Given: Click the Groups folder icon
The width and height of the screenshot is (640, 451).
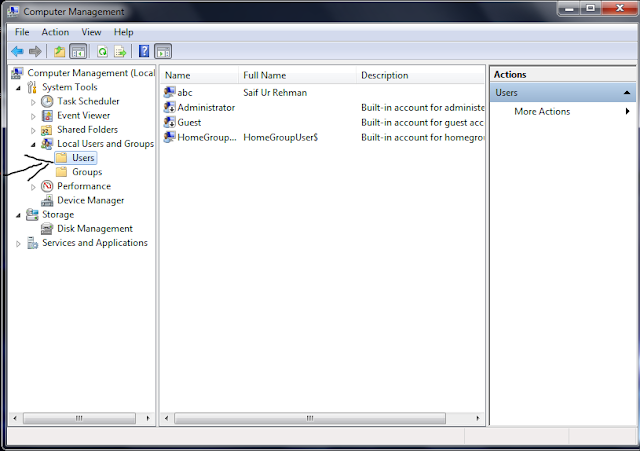Looking at the screenshot, I should (62, 172).
